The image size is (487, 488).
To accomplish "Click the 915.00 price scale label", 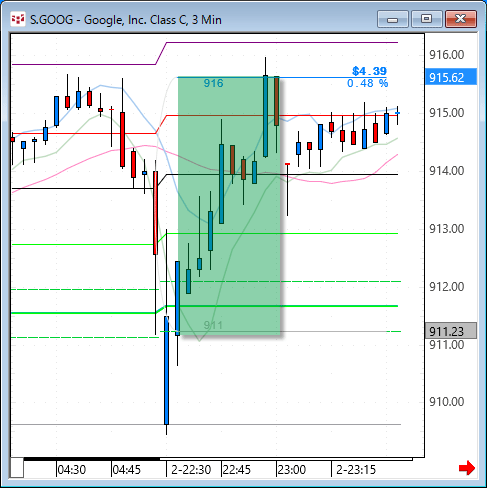I will [446, 113].
